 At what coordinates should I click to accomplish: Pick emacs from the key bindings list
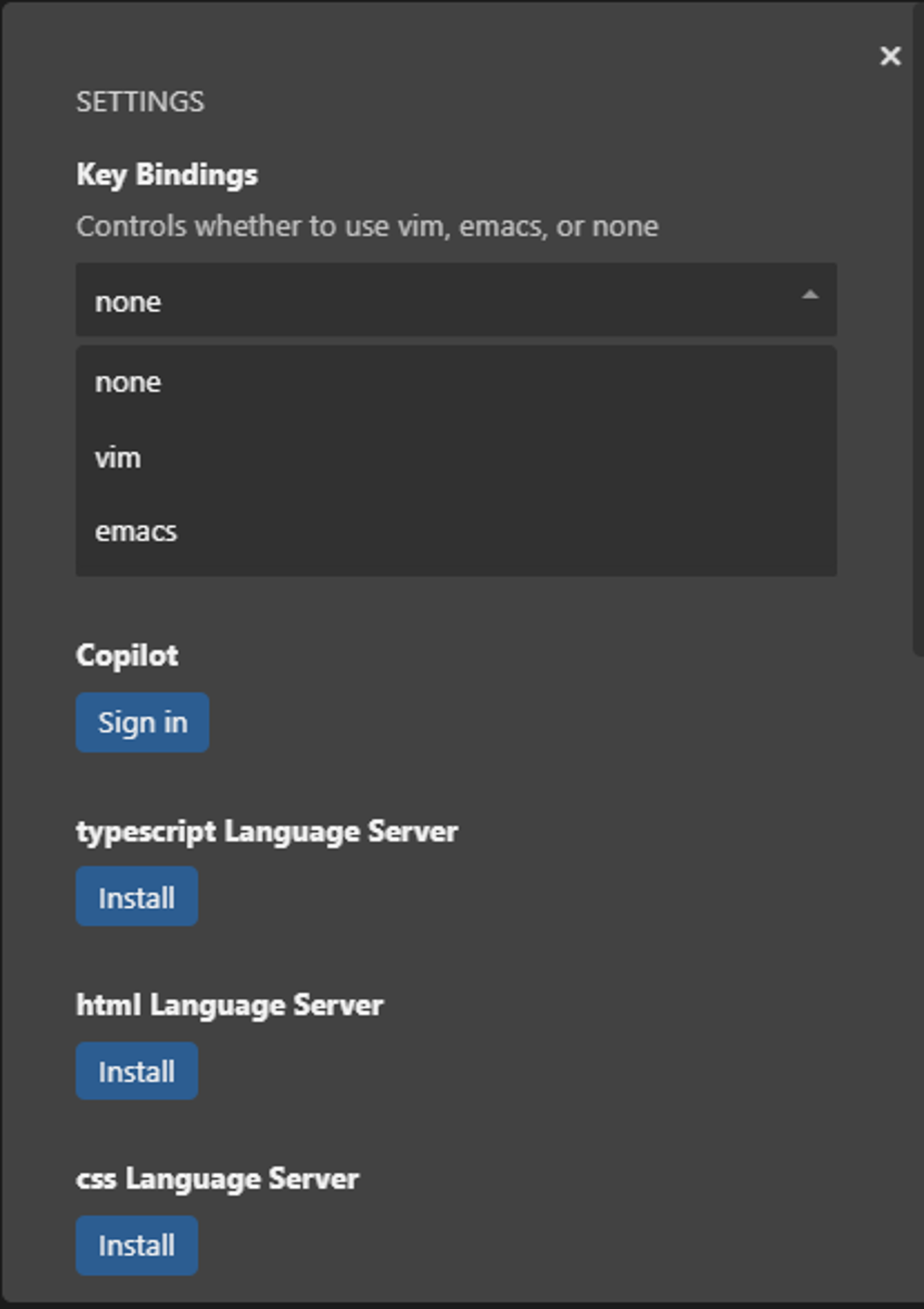(456, 532)
